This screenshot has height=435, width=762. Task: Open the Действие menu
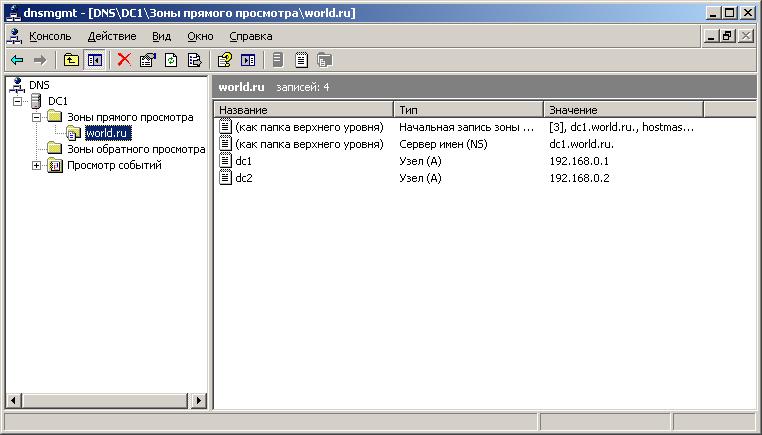112,36
